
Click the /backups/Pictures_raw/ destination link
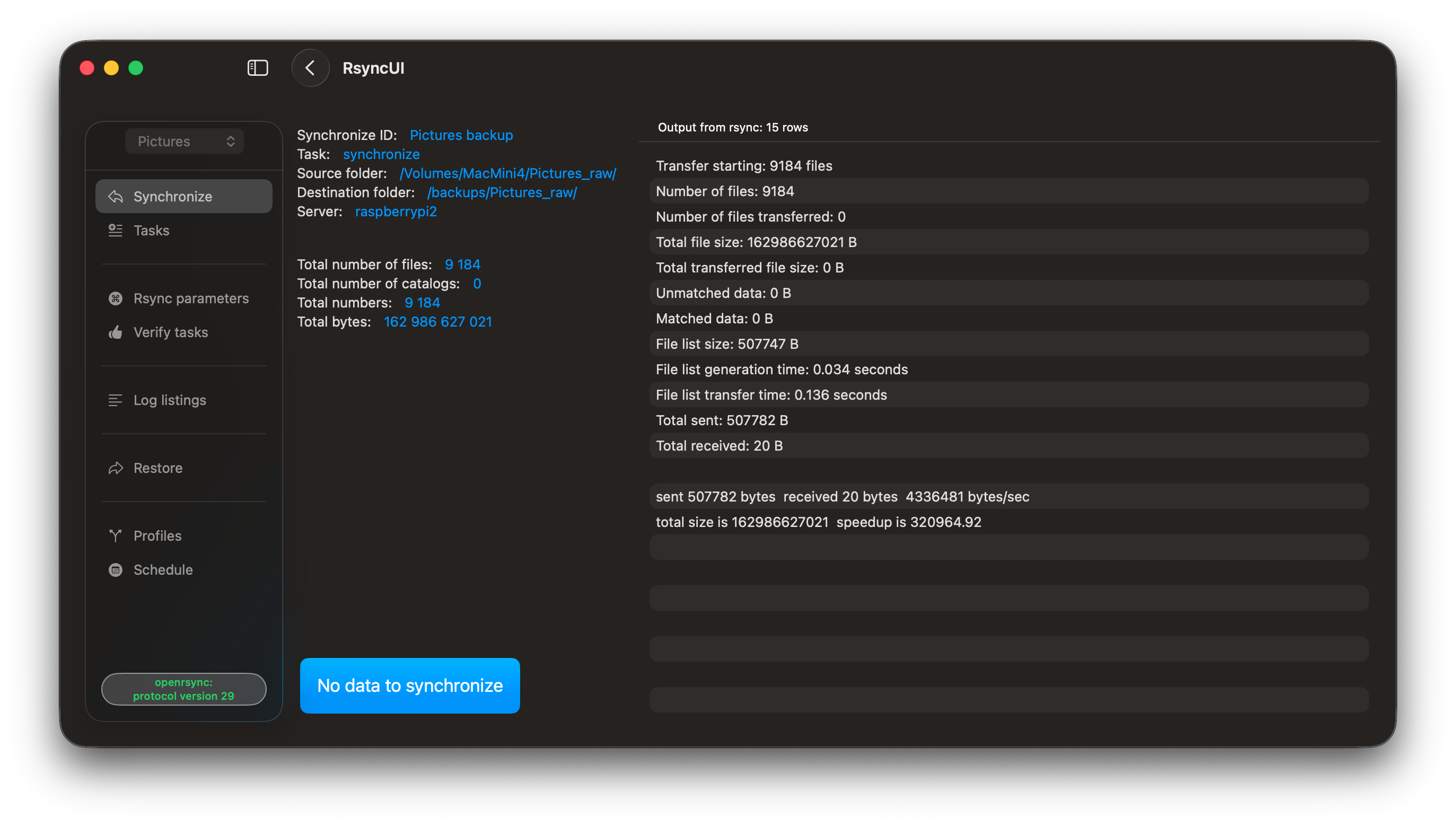[x=502, y=192]
